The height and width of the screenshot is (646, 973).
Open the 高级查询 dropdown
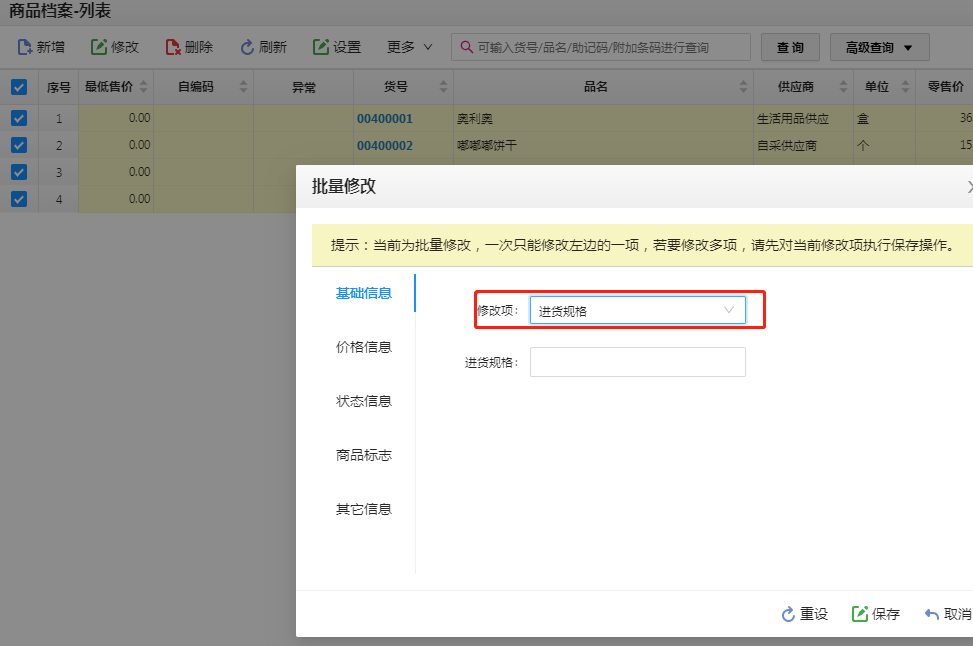tap(879, 47)
